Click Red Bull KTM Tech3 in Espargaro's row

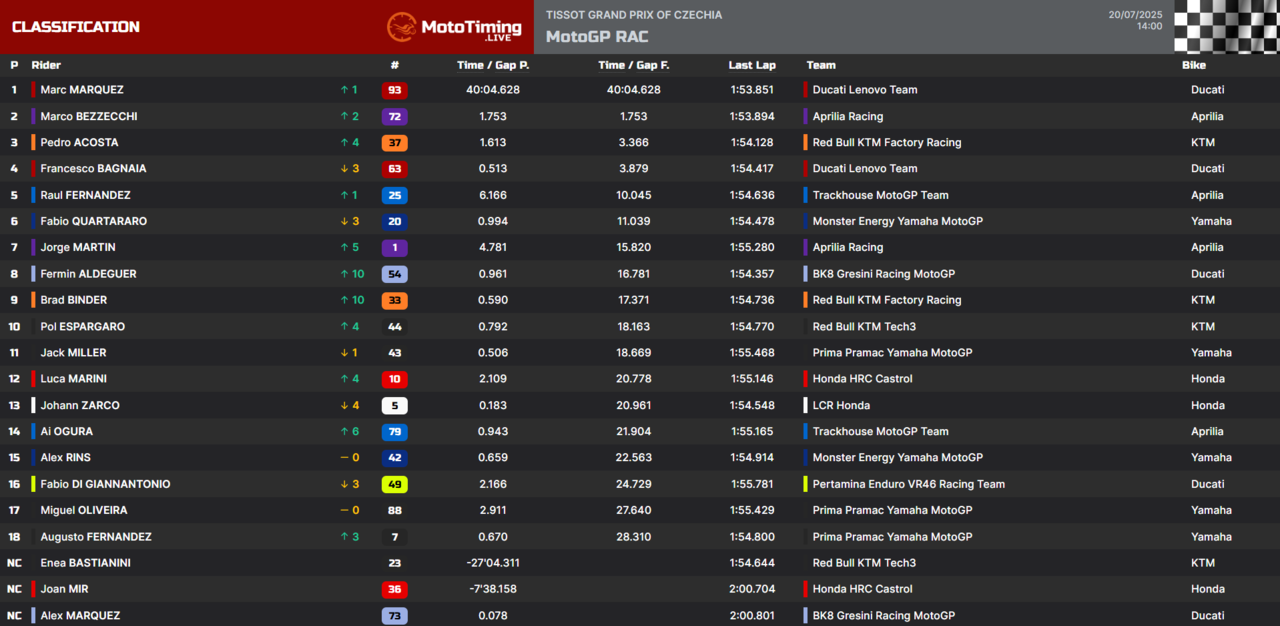click(x=864, y=326)
